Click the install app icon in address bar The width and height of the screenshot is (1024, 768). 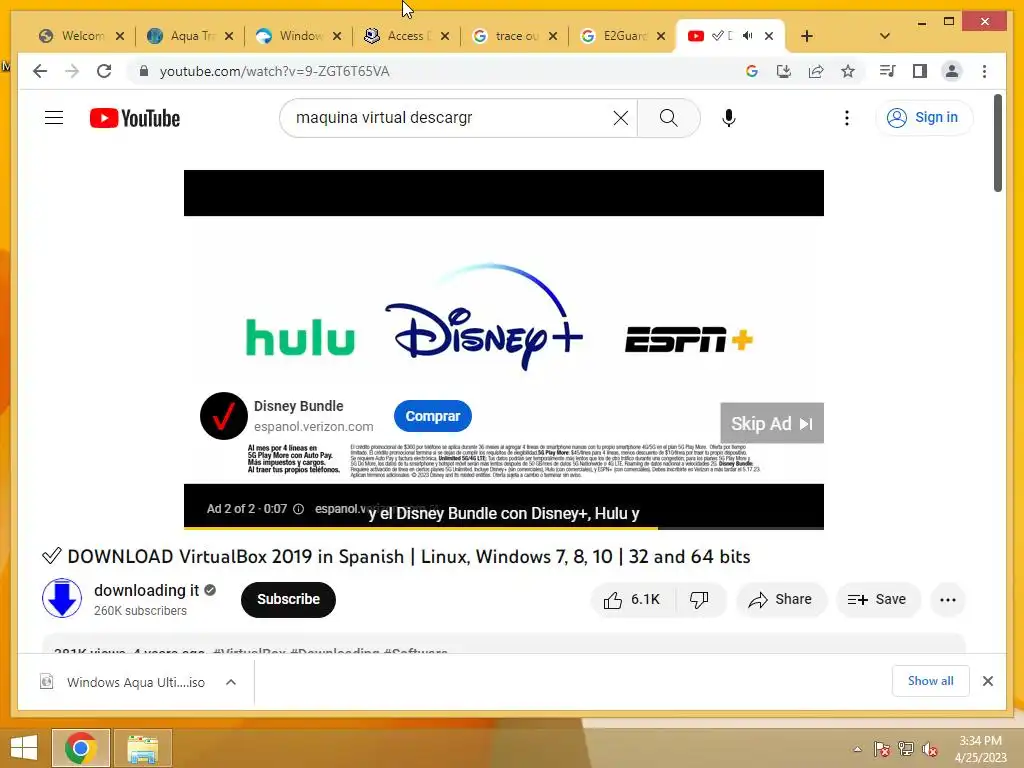pos(784,71)
